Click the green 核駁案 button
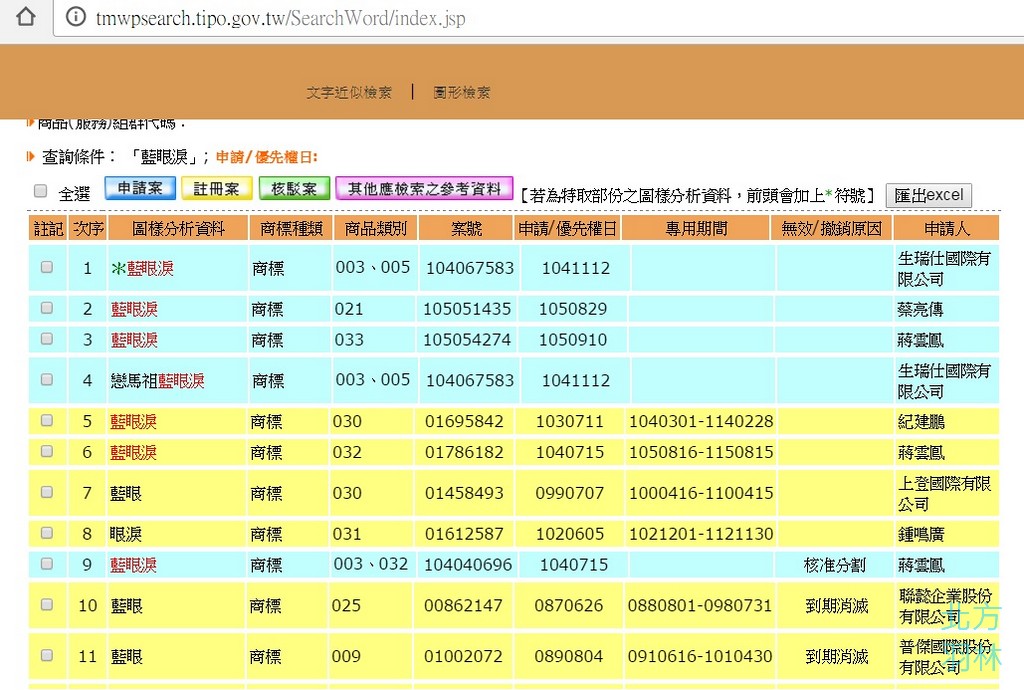 [x=294, y=189]
